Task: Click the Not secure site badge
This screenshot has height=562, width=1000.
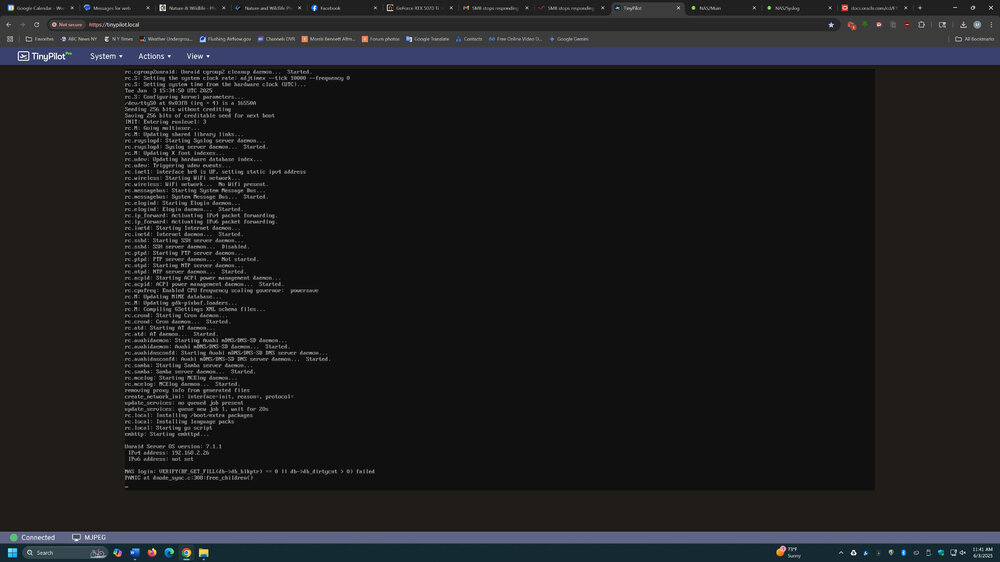Action: point(67,25)
